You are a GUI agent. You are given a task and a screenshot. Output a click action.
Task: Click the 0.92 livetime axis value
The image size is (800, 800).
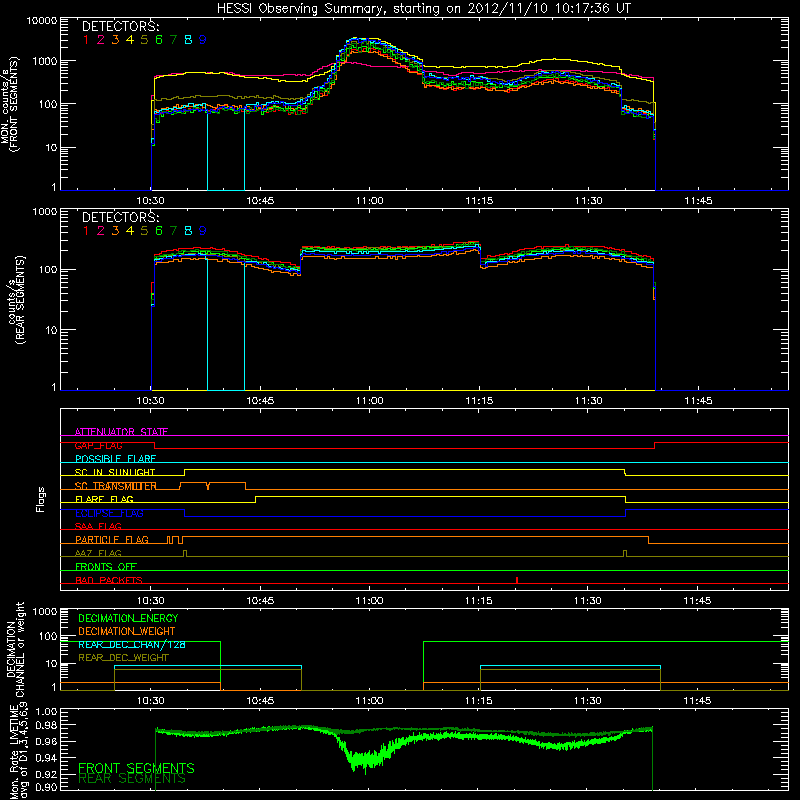coord(46,773)
